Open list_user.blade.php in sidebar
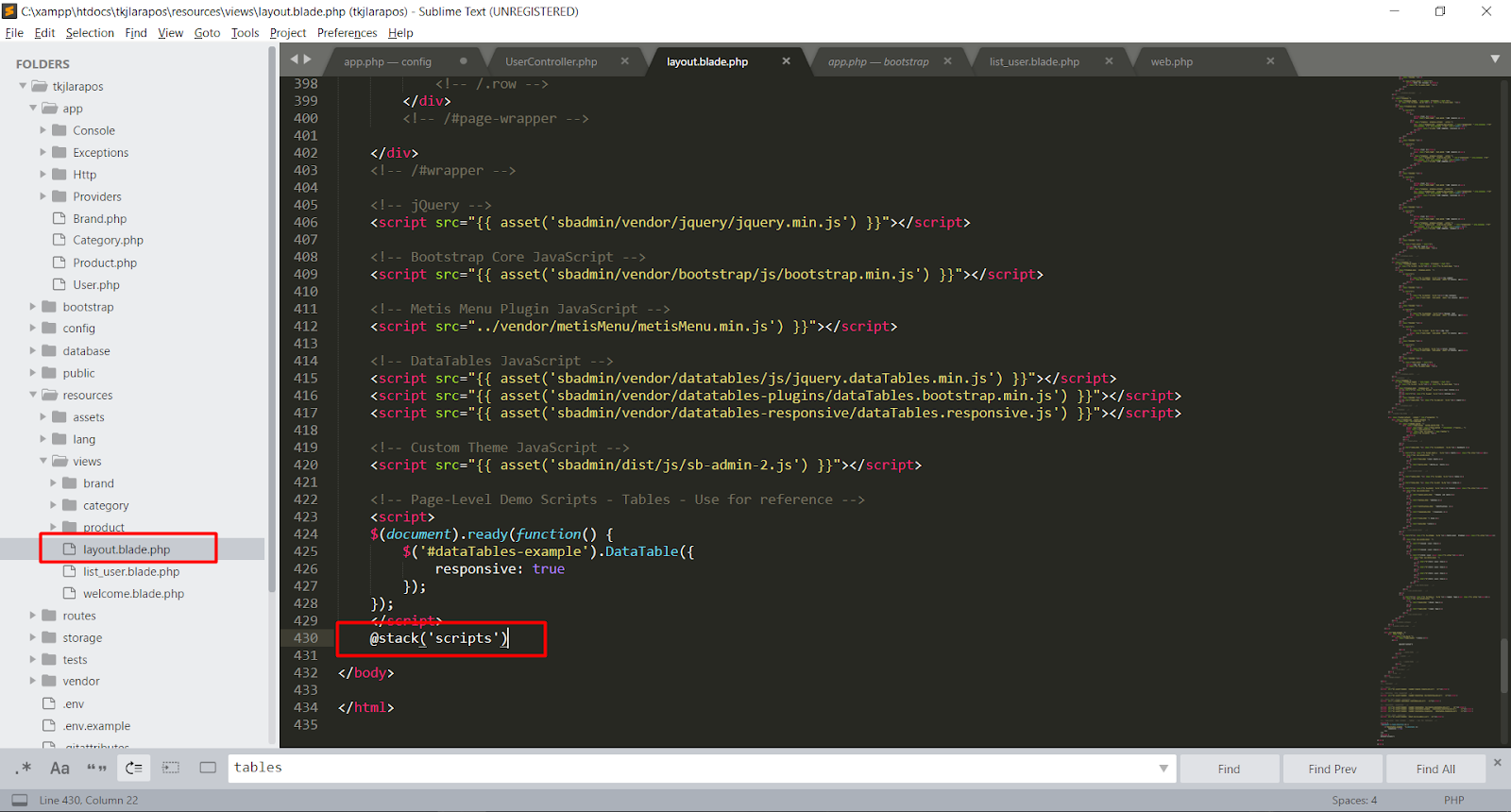 (130, 572)
